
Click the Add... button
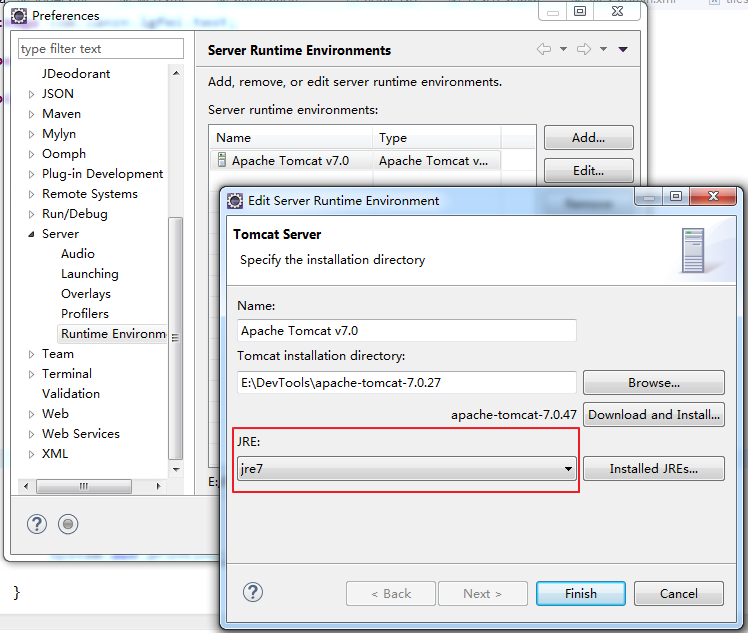589,138
